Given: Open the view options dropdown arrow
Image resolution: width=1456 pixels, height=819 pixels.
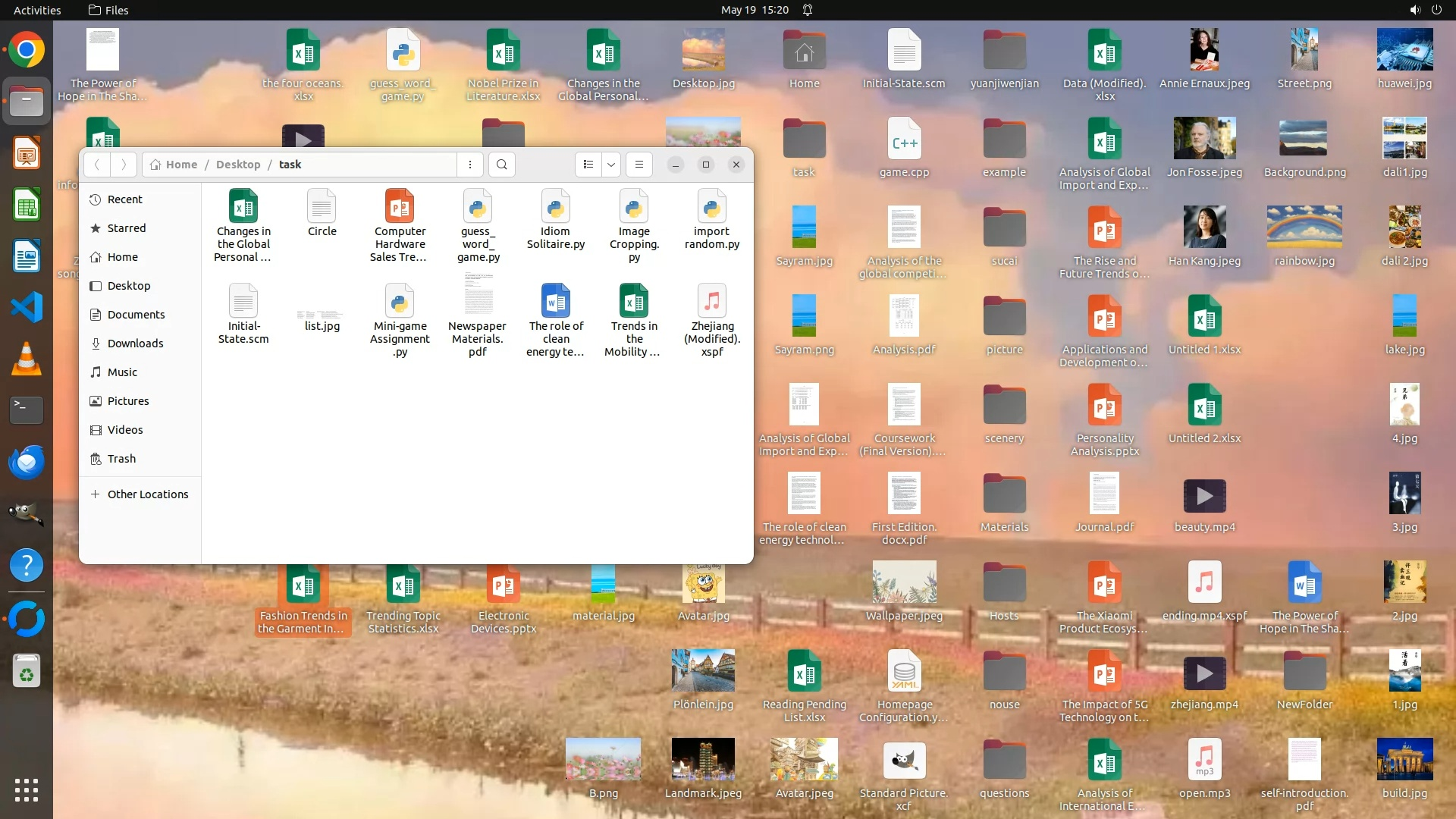Looking at the screenshot, I should click(611, 165).
